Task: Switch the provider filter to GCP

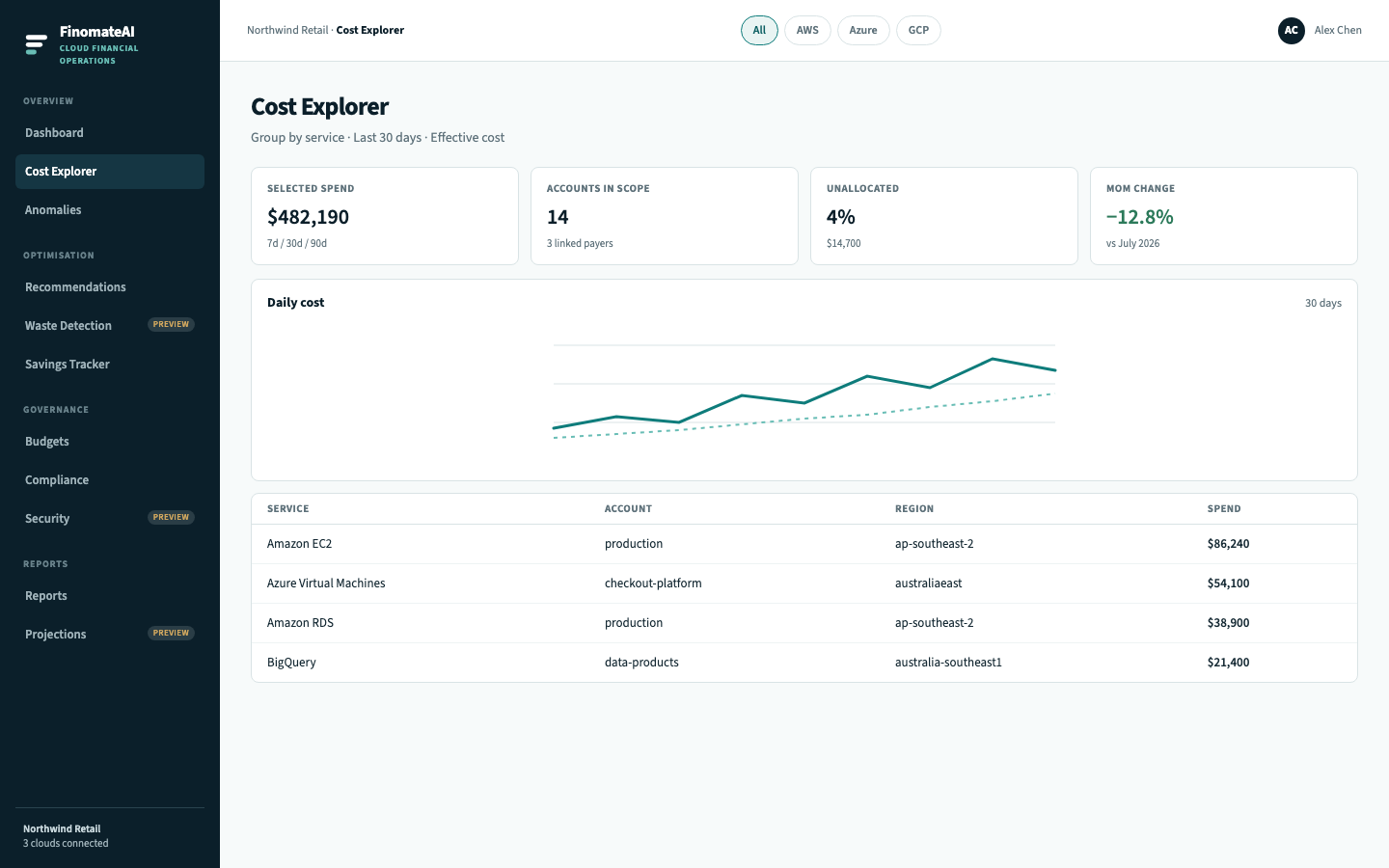Action: coord(918,31)
